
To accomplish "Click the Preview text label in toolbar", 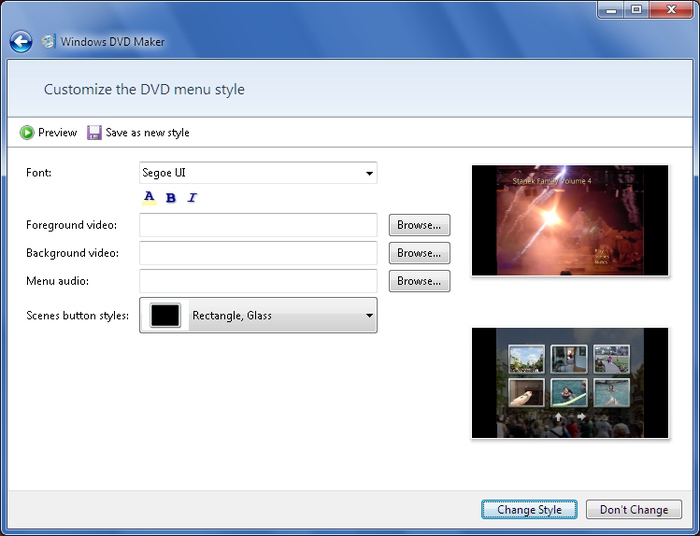I will [x=58, y=133].
